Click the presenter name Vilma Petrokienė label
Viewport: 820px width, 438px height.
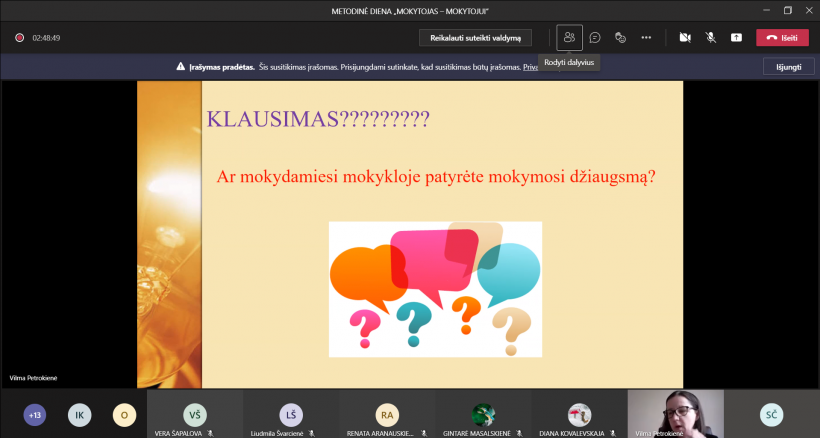33,378
